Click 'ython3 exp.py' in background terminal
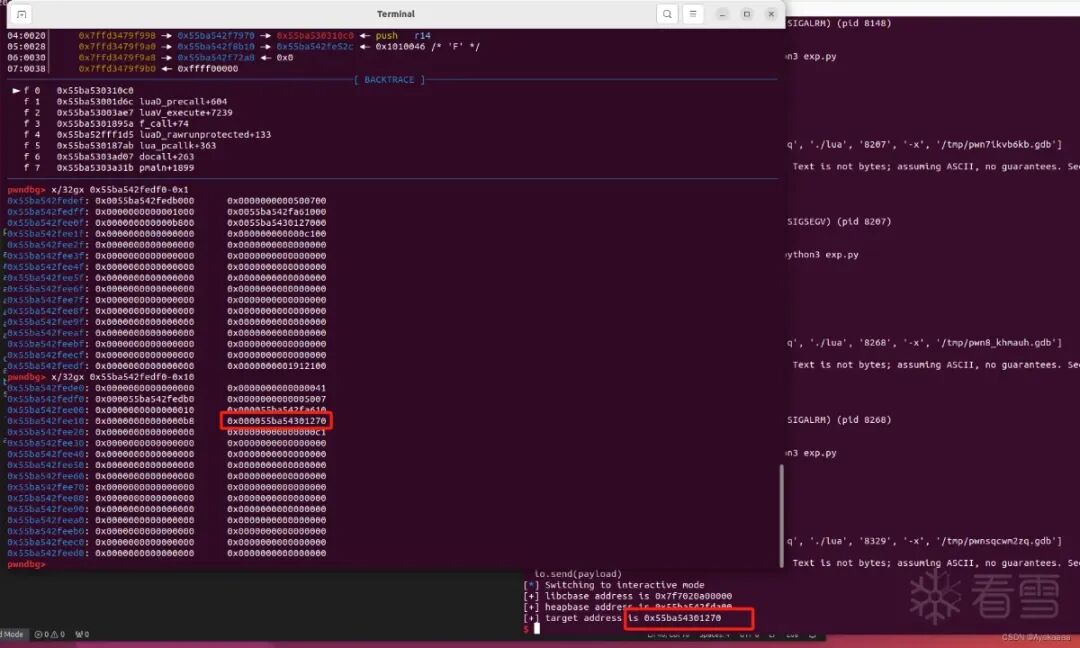The width and height of the screenshot is (1080, 648). (823, 255)
